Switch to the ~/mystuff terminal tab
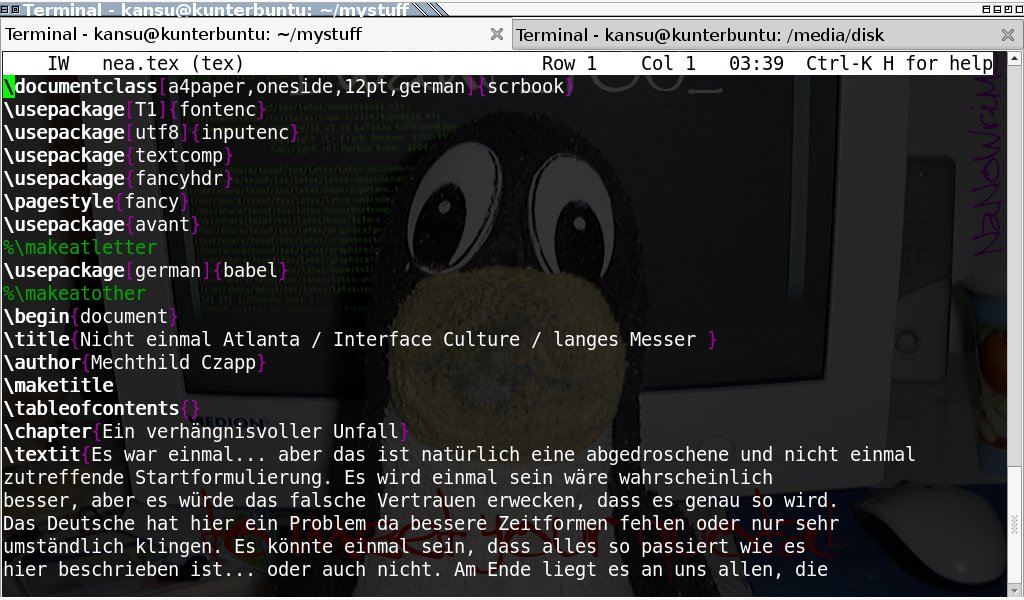This screenshot has height=600, width=1024. tap(183, 35)
